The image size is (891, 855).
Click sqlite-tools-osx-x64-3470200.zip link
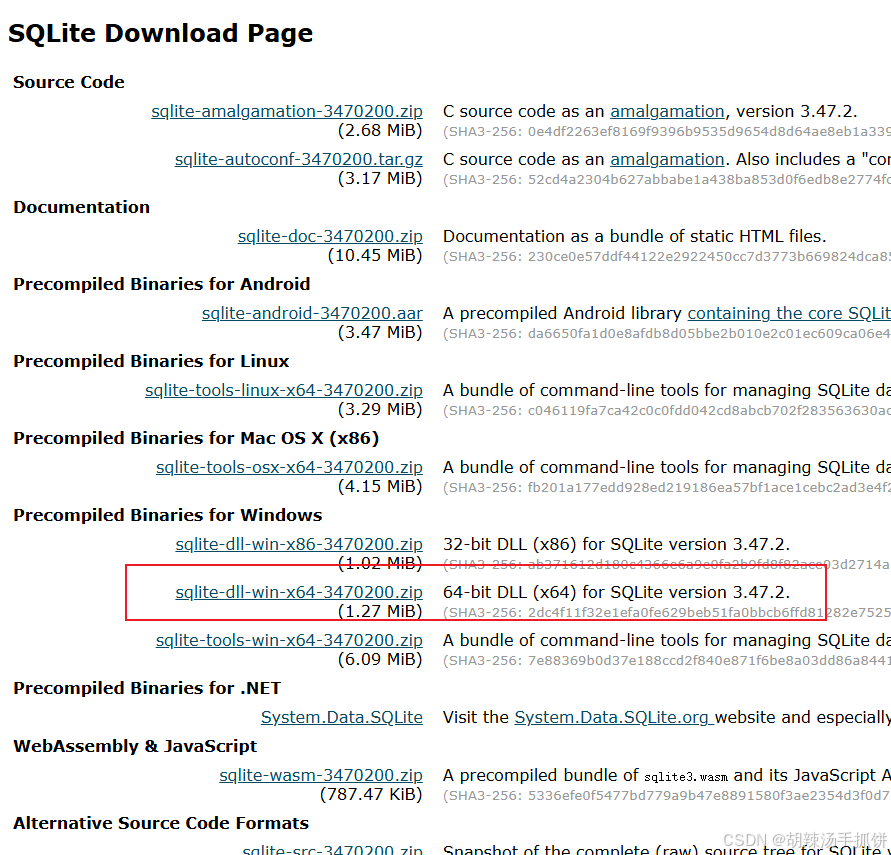tap(290, 467)
